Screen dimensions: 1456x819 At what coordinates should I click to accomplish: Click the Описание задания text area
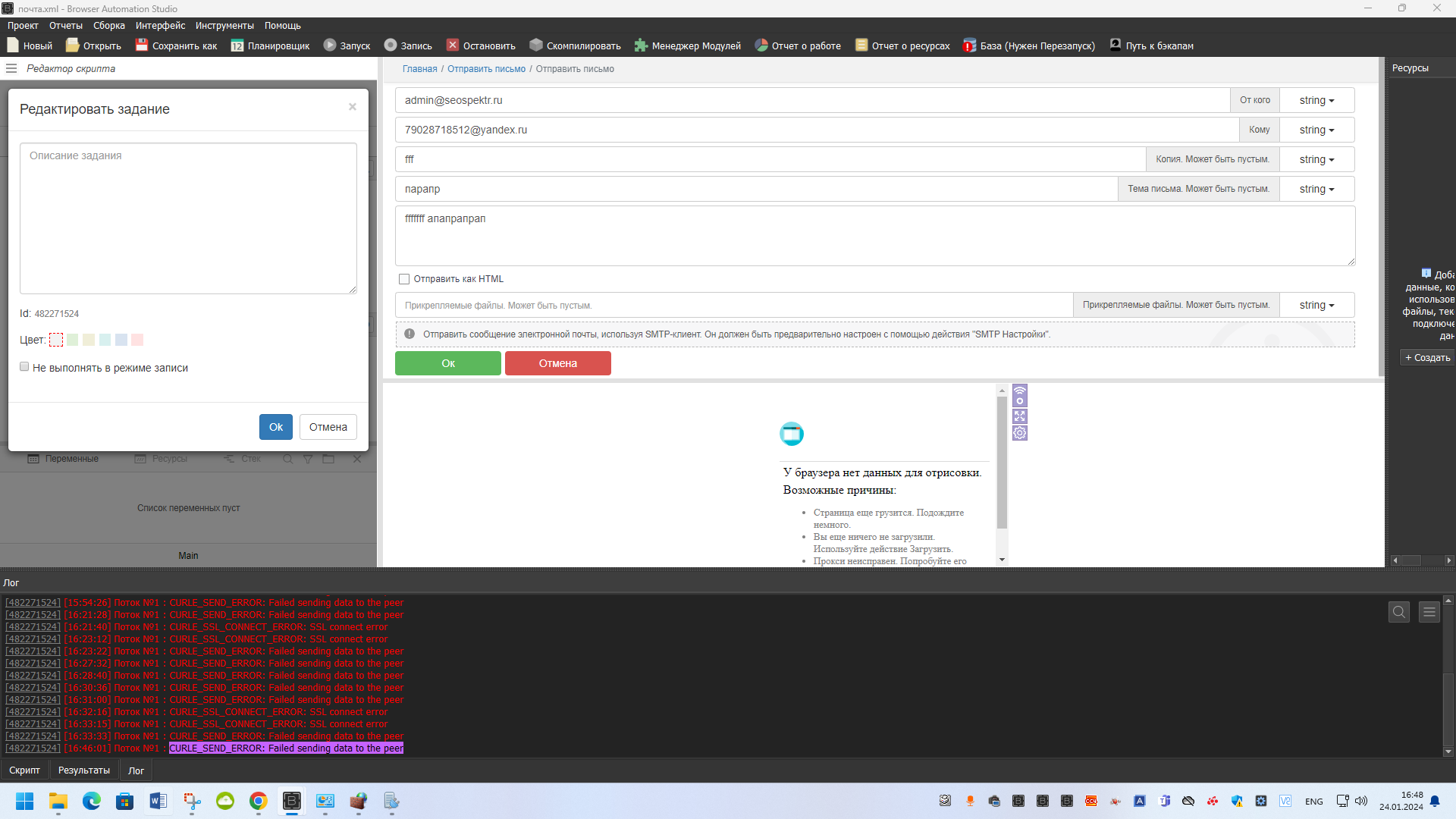pos(188,218)
